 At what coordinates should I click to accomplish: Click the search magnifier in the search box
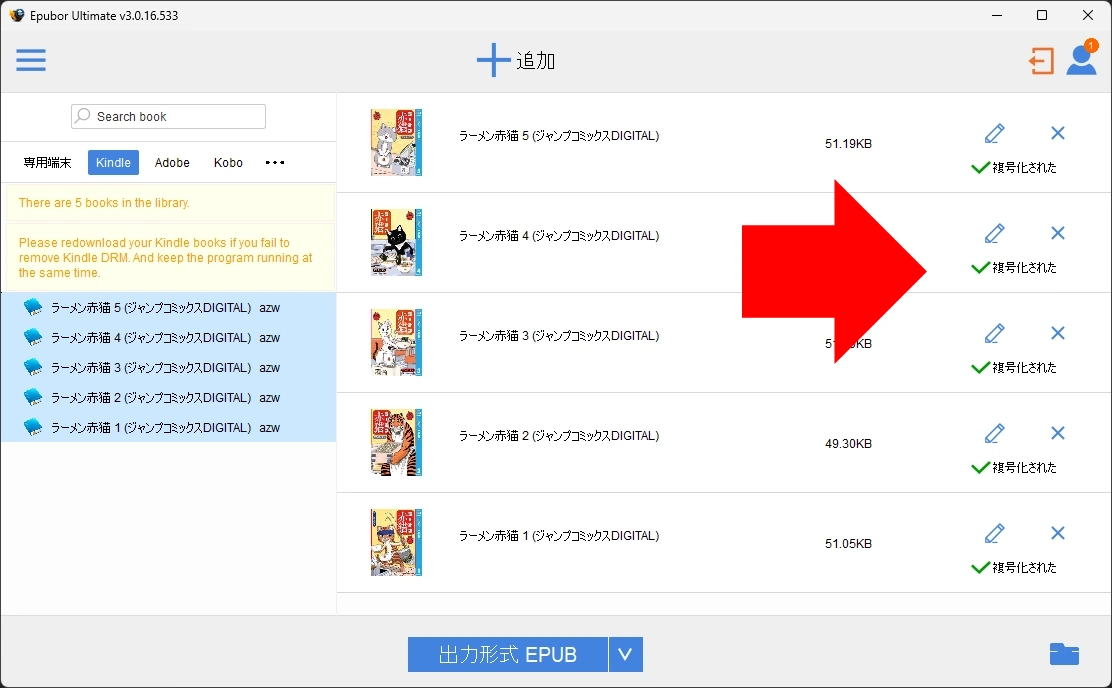(x=83, y=116)
